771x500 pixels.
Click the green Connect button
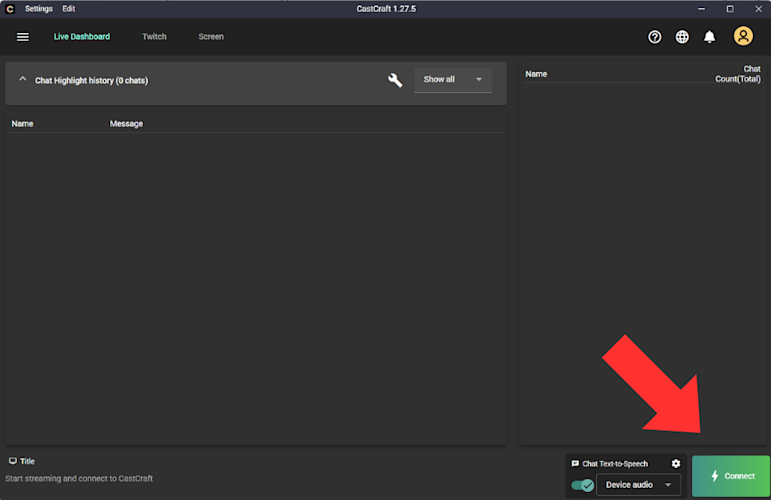pos(731,476)
